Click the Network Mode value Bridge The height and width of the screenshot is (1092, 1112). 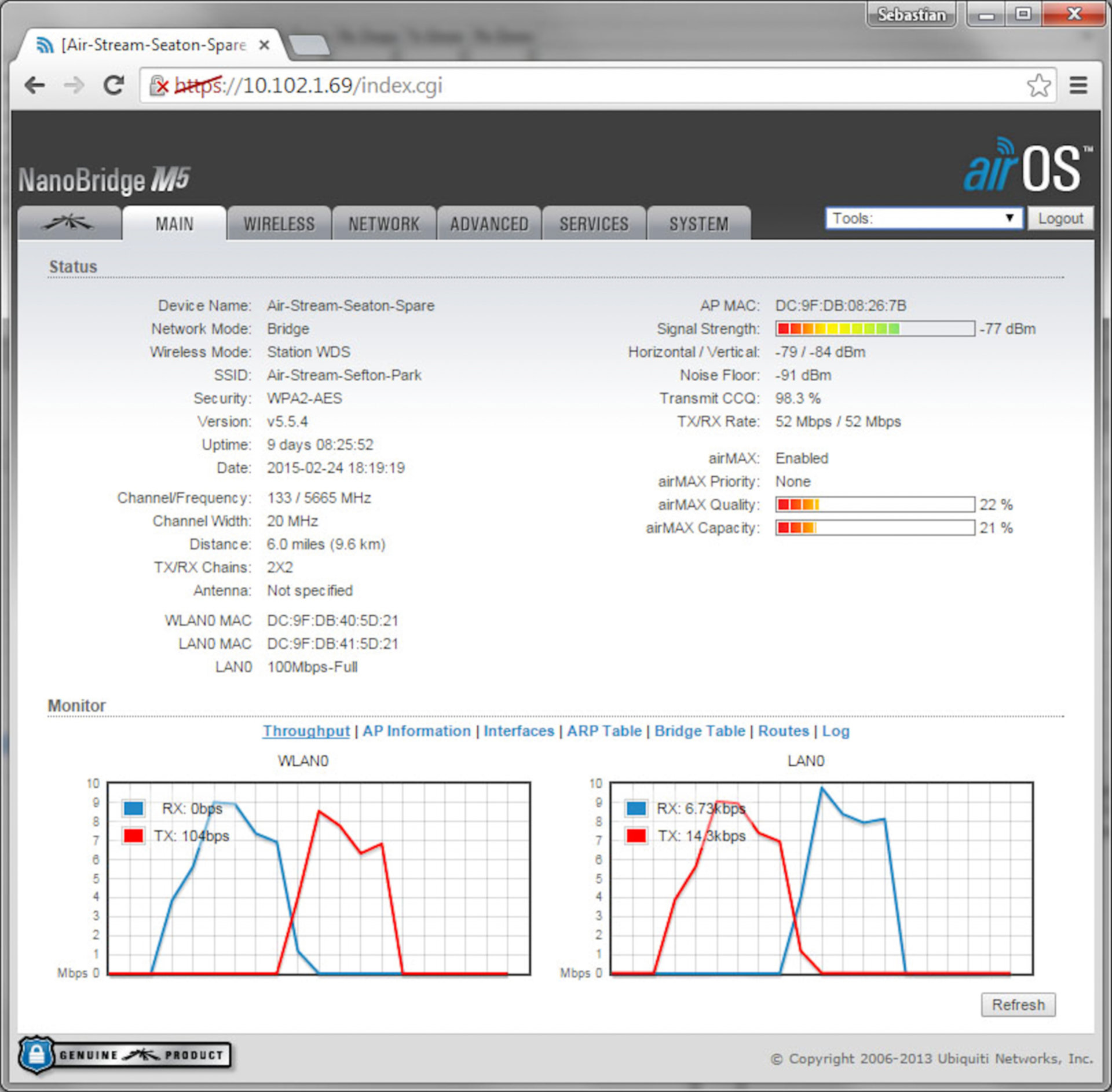(288, 328)
